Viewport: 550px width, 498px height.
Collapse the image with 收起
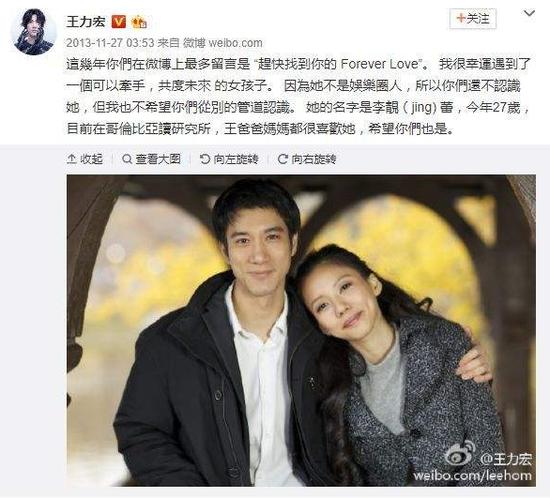85,159
